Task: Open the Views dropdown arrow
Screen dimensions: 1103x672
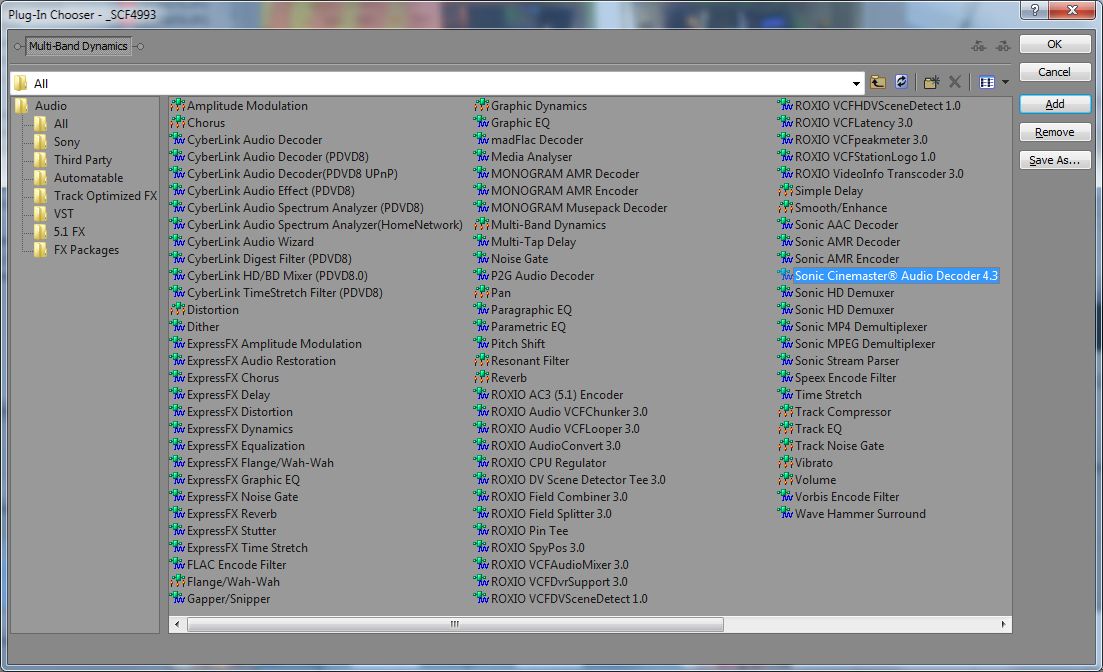Action: point(1005,82)
